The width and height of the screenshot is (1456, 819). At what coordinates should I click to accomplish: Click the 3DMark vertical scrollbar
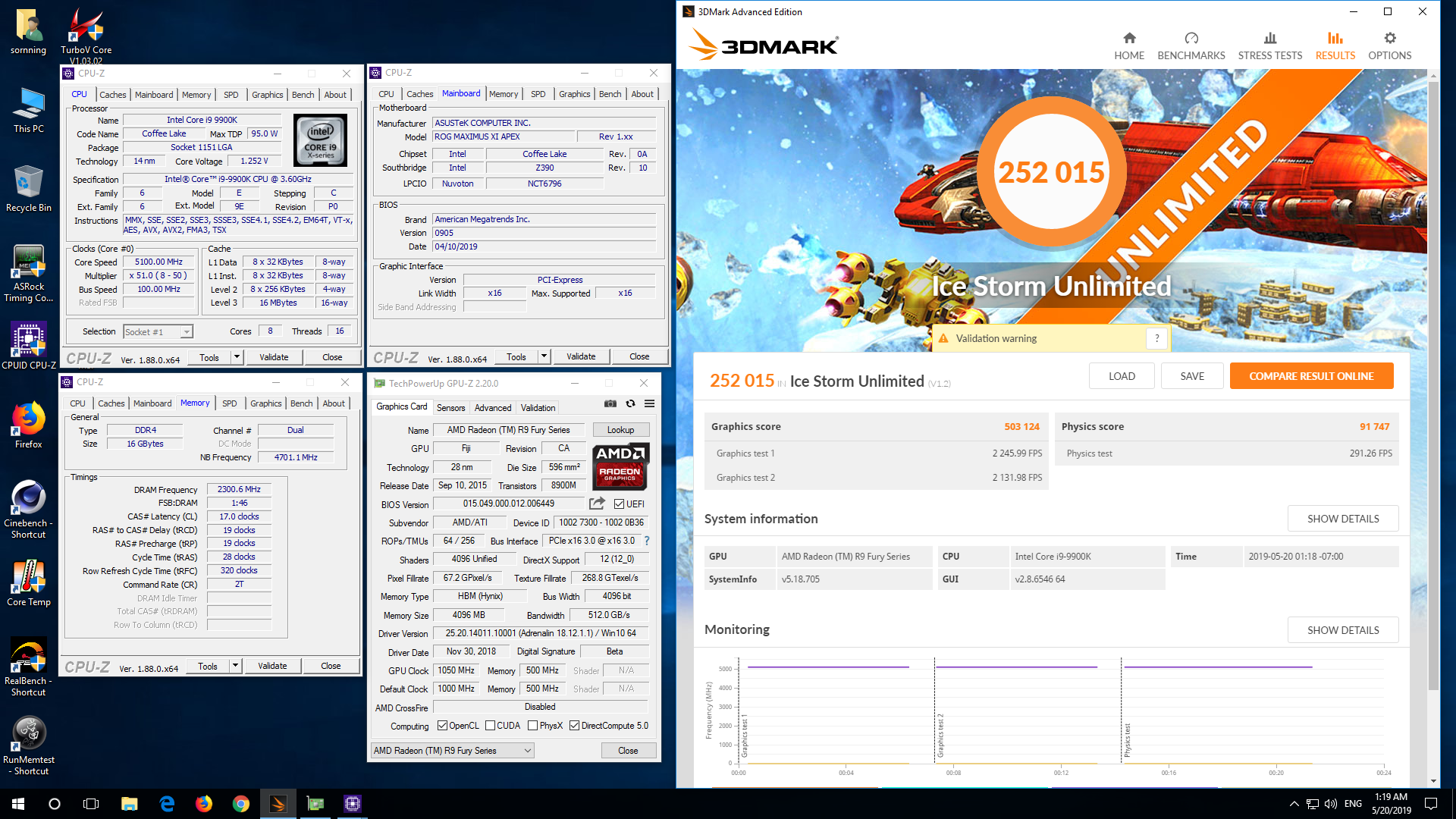tap(1432, 387)
